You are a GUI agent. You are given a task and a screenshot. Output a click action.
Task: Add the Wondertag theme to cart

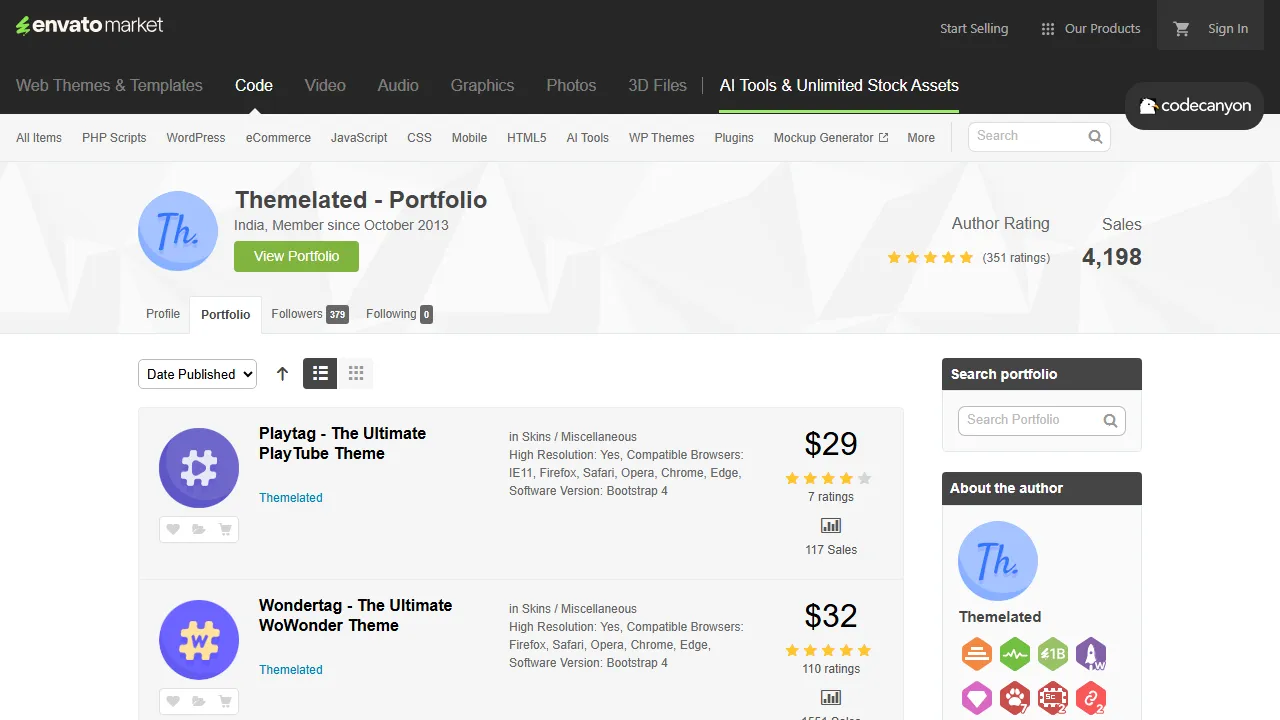coord(225,701)
